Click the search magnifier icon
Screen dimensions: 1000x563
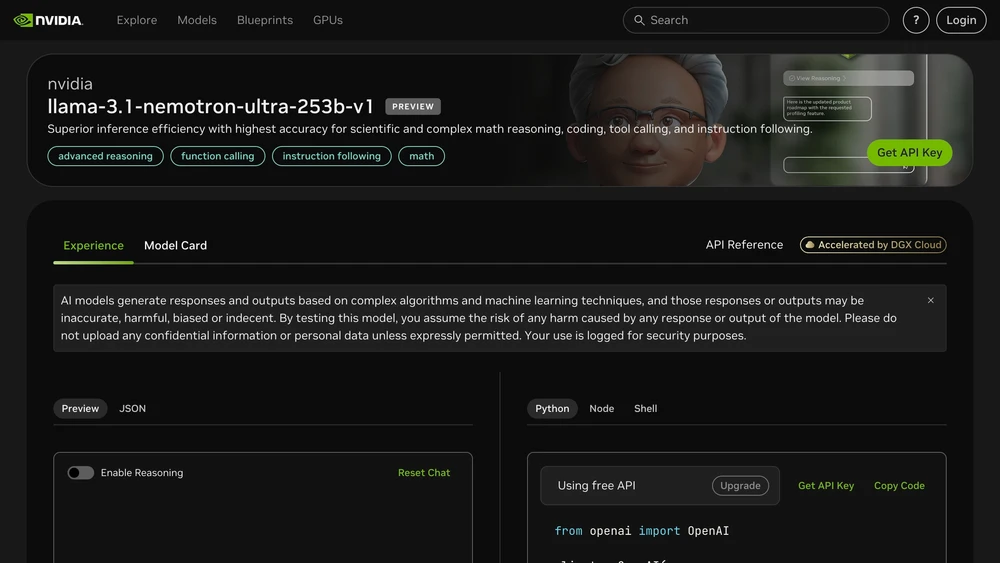point(639,20)
